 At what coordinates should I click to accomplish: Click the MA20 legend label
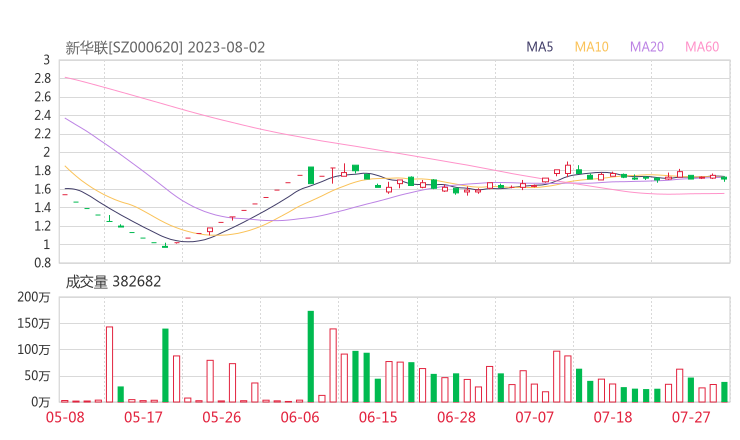(647, 47)
